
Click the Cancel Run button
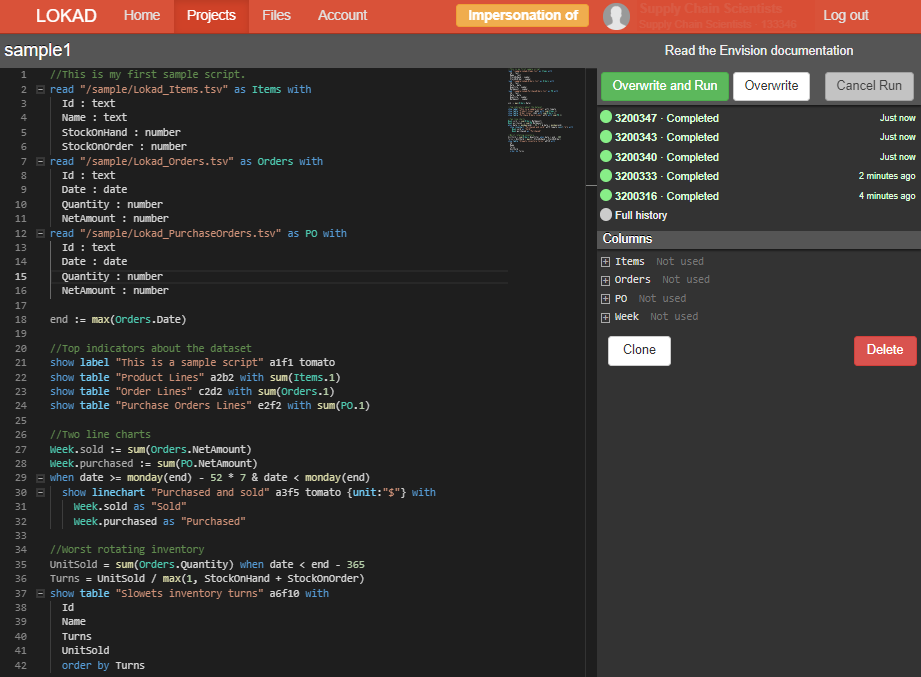[869, 86]
